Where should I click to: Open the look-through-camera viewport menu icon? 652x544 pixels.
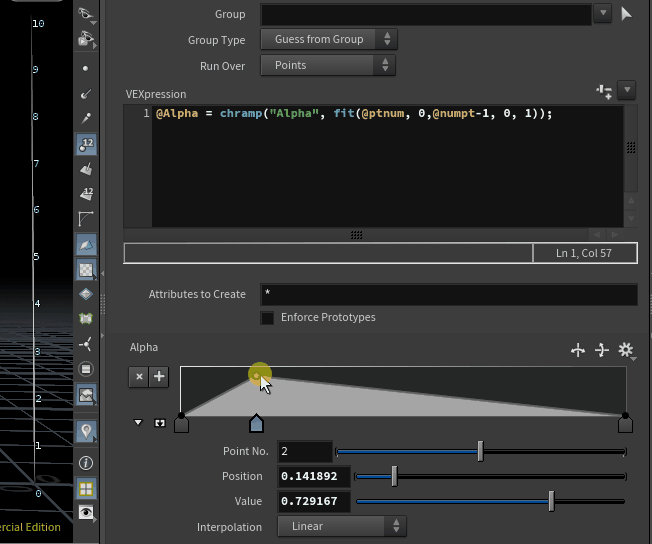tap(86, 14)
